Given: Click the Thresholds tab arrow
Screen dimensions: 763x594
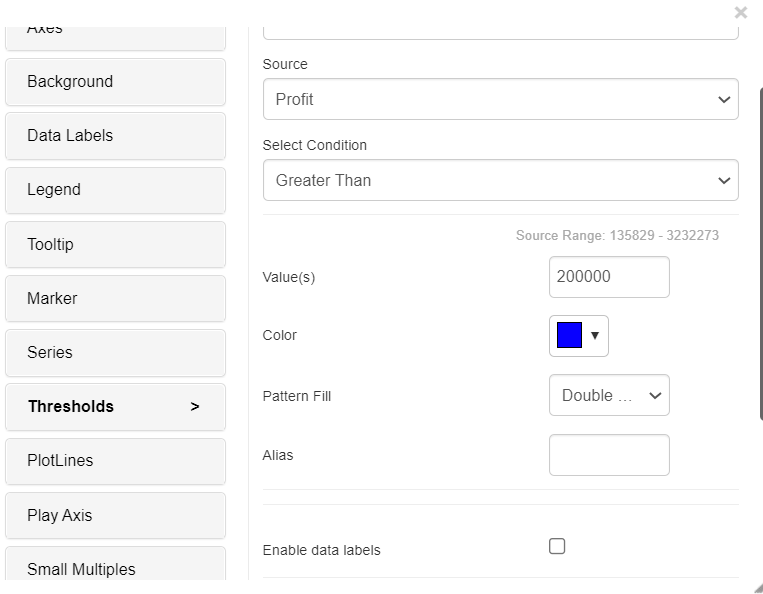Looking at the screenshot, I should [195, 407].
